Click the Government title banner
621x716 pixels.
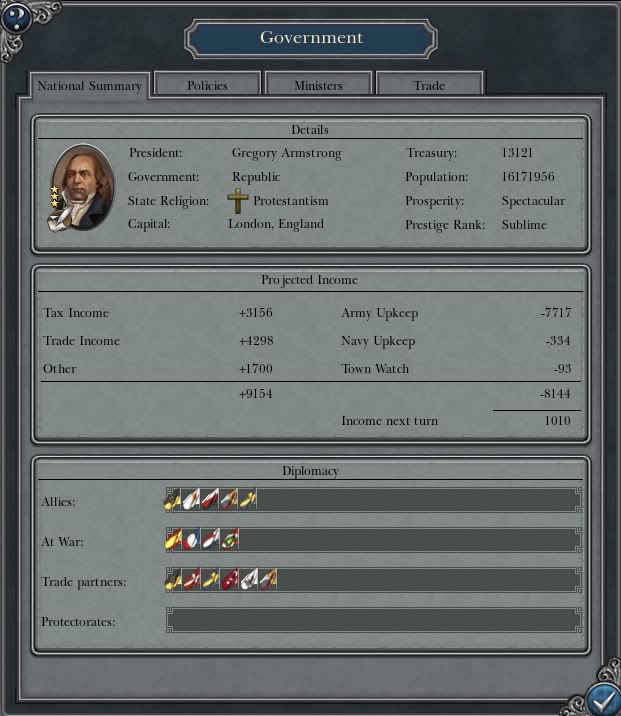pyautogui.click(x=311, y=38)
